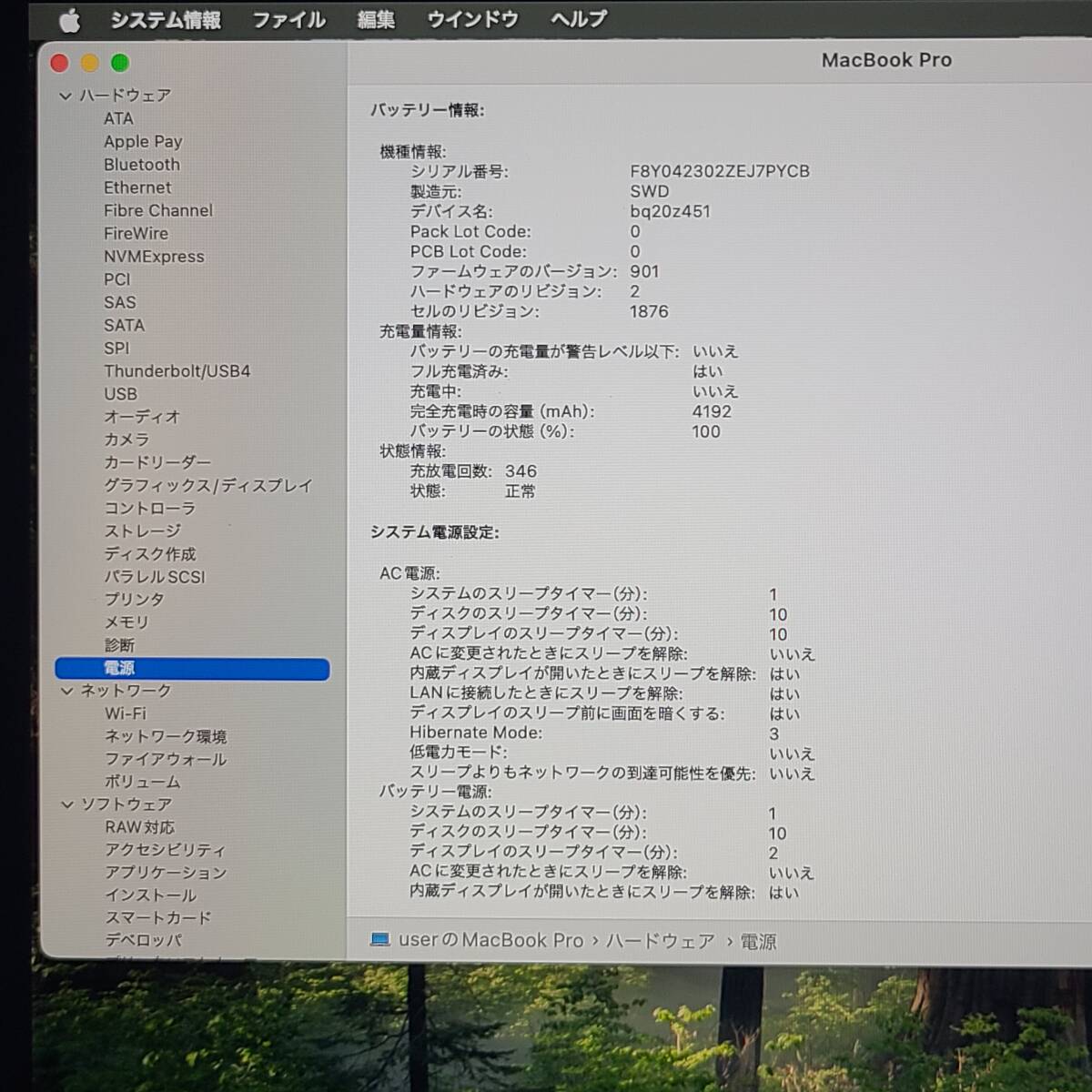This screenshot has height=1092, width=1092.
Task: Click the cycle count value 346
Action: (x=521, y=471)
